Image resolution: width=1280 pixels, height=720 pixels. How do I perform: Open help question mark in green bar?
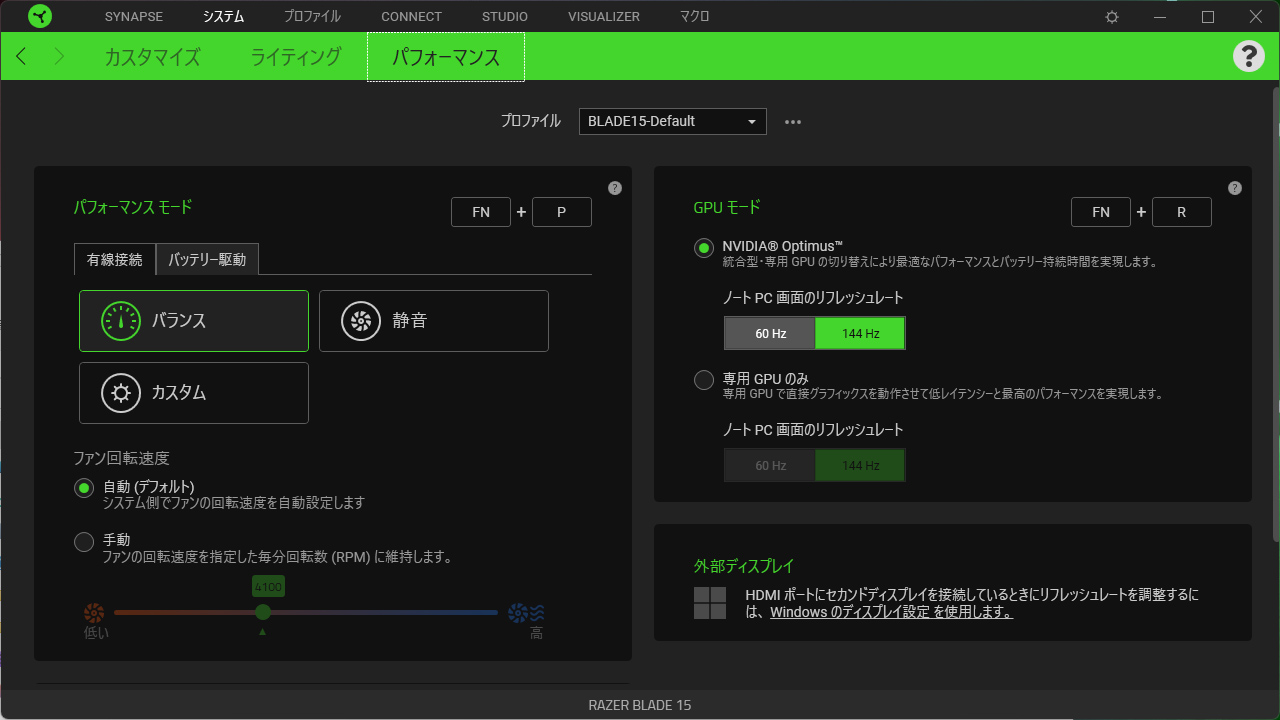tap(1249, 56)
